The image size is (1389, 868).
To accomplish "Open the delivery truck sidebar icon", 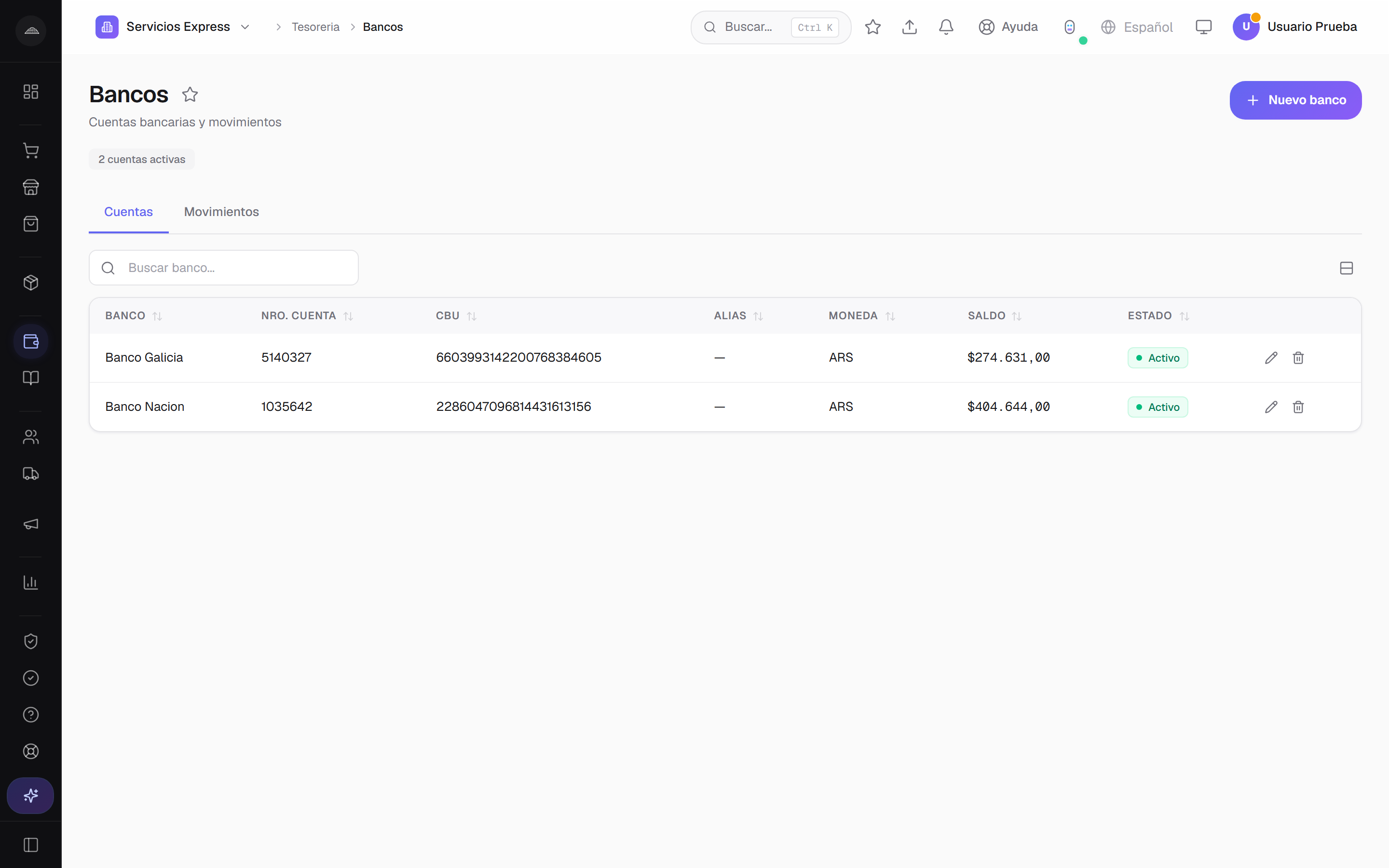I will (x=31, y=474).
